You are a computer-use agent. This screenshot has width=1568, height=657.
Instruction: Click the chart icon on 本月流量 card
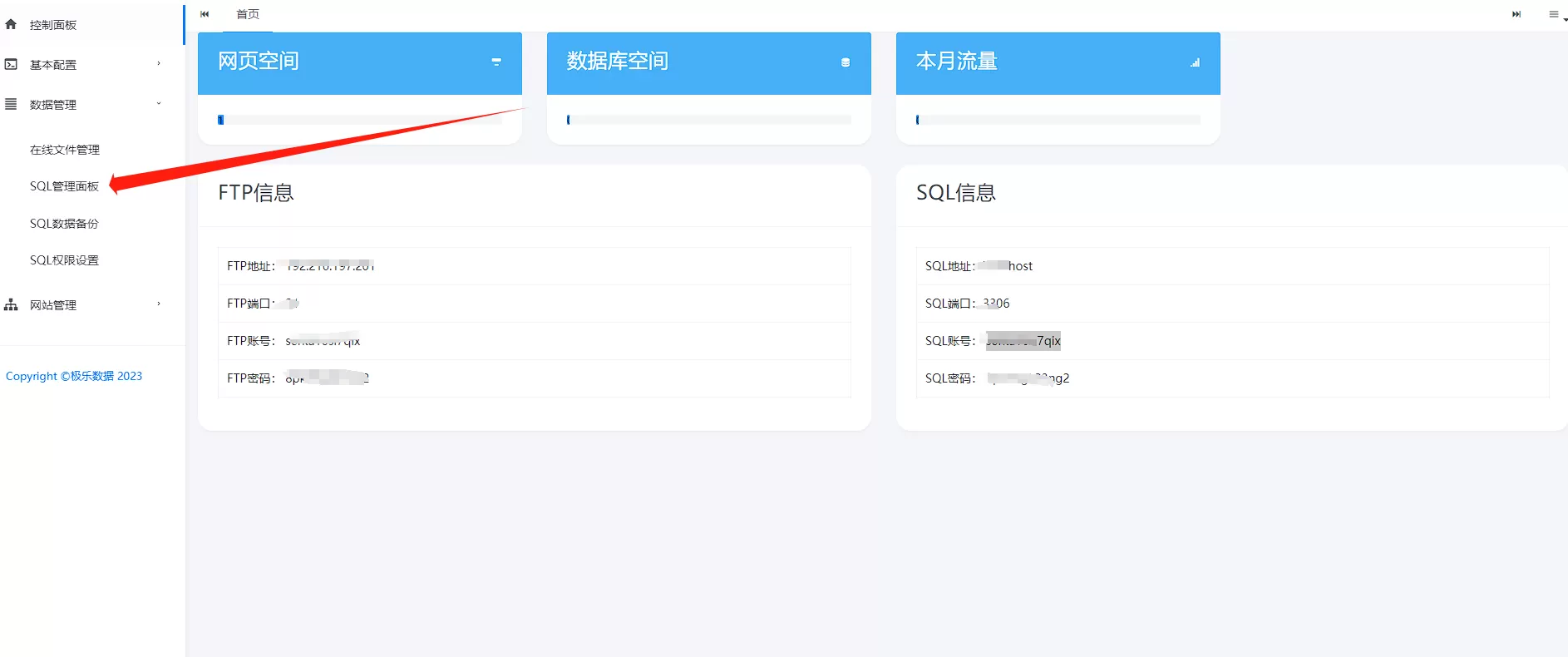[x=1195, y=62]
